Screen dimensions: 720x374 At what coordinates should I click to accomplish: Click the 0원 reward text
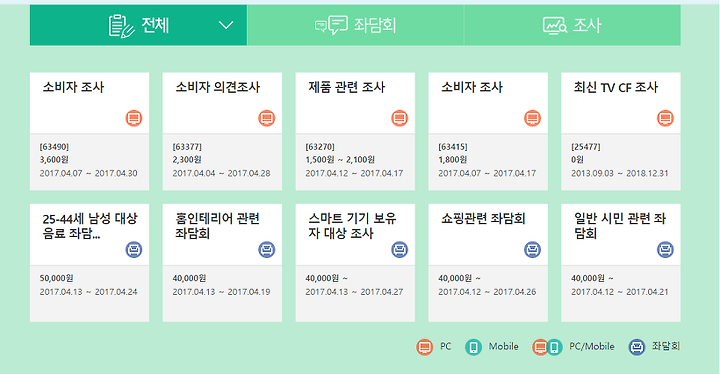[577, 160]
